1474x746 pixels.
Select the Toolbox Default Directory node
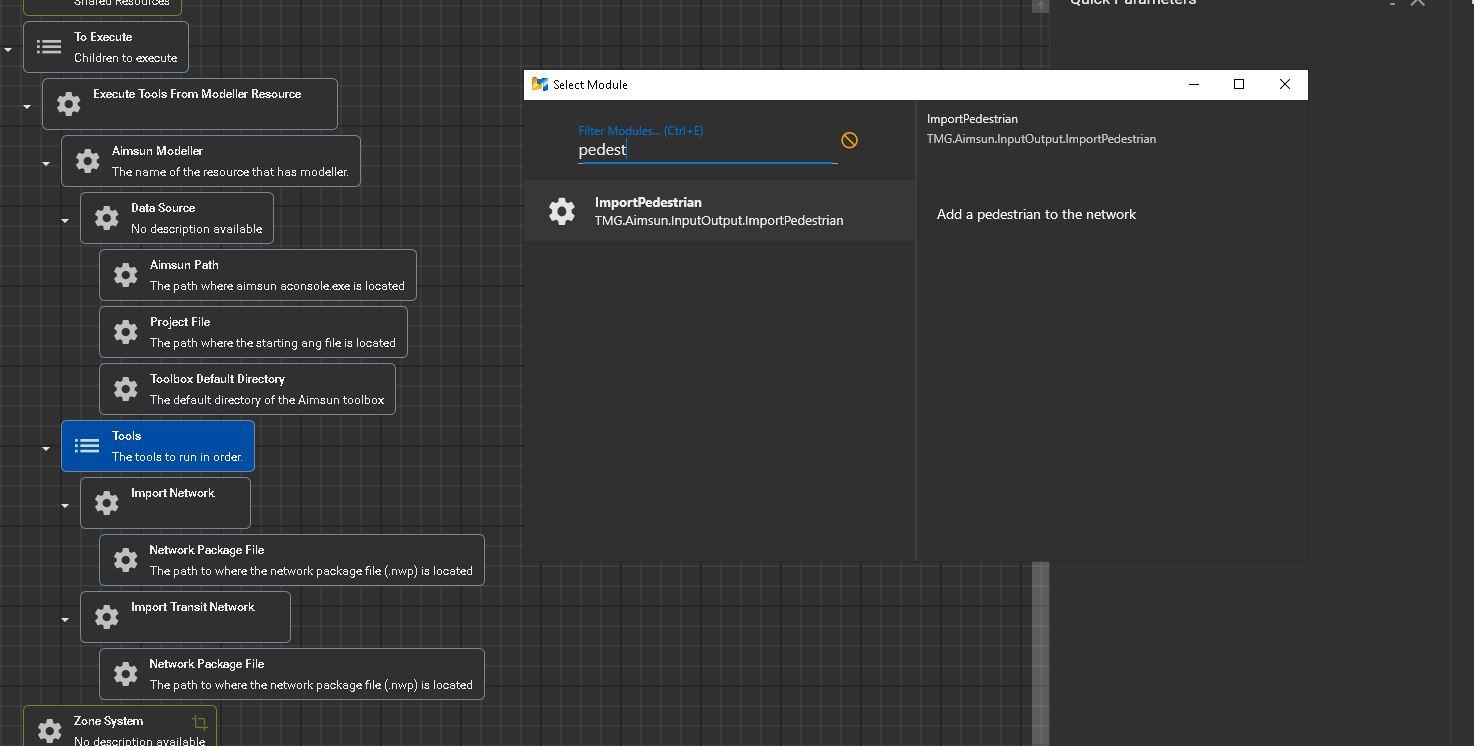(247, 389)
